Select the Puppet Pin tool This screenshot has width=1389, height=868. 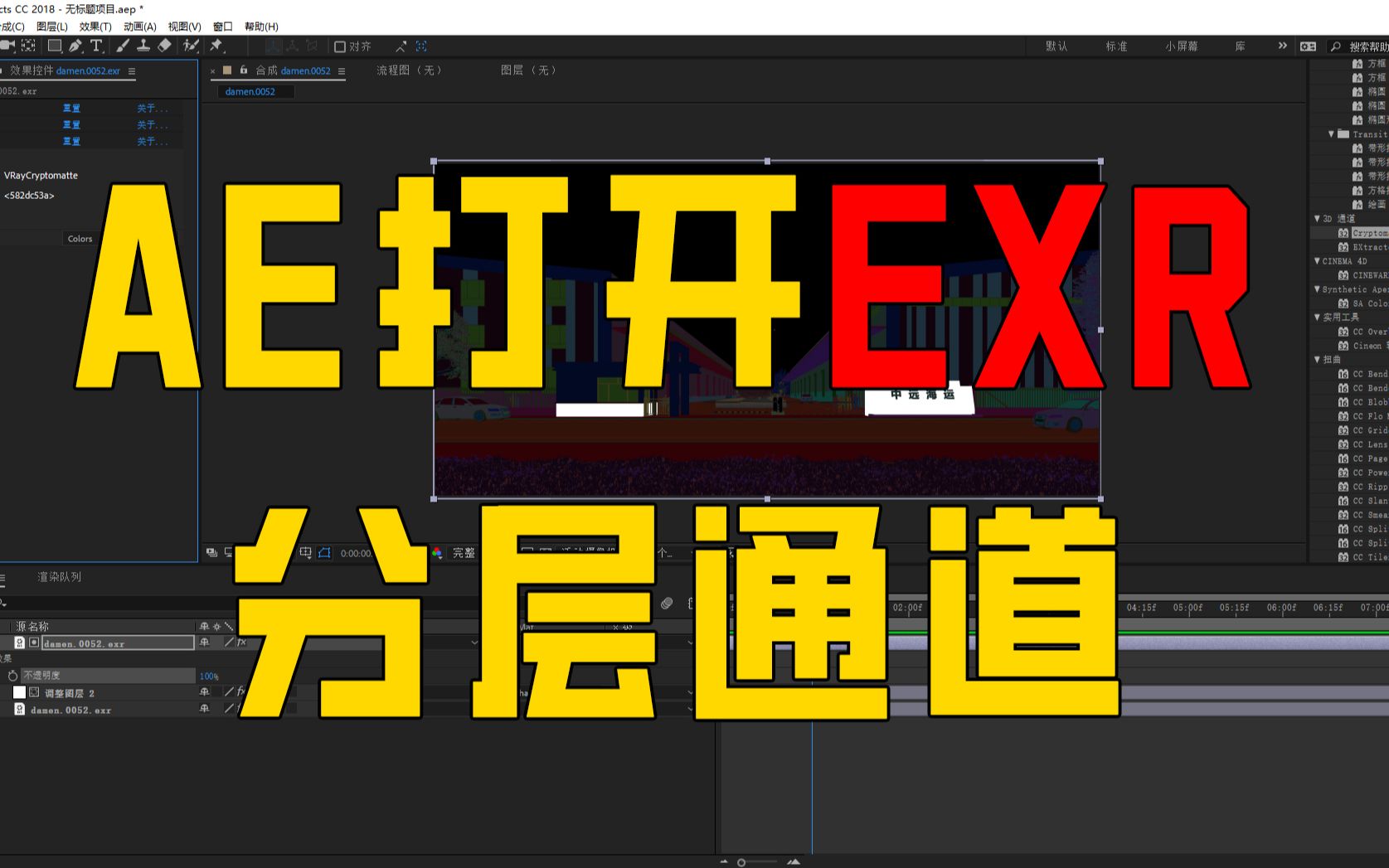217,46
